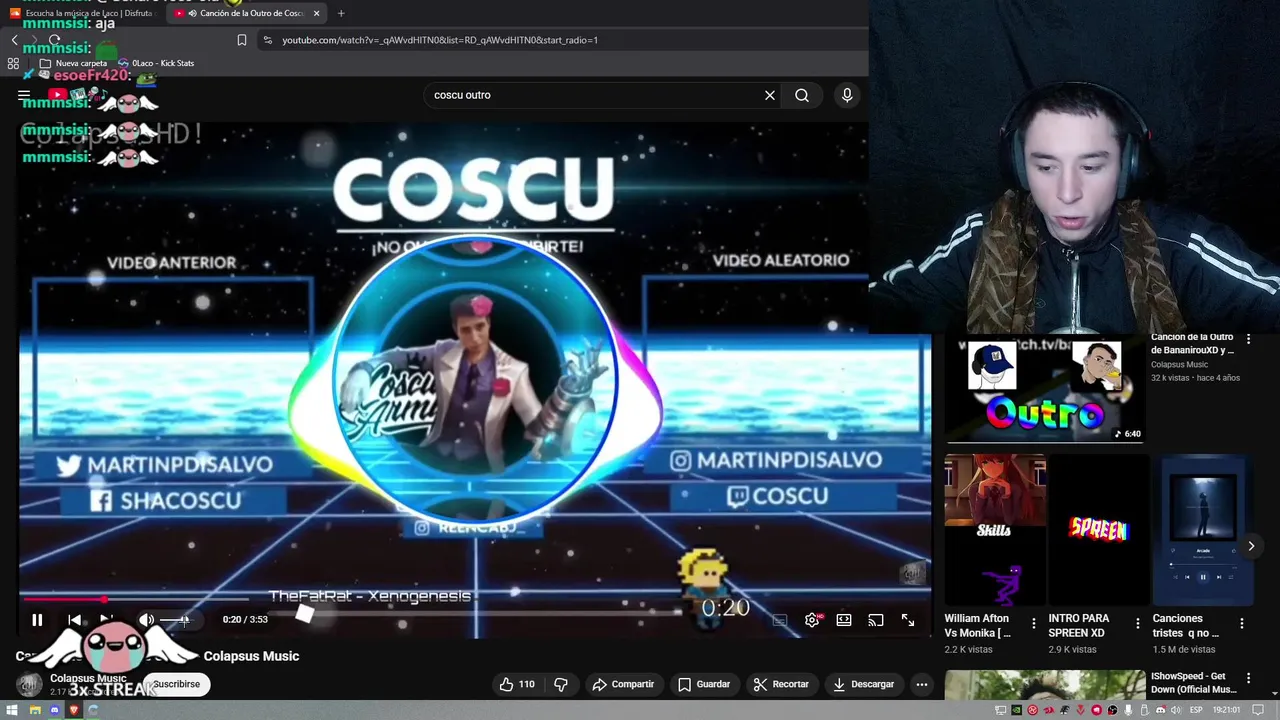Image resolution: width=1280 pixels, height=720 pixels.
Task: Open File Explorer from the taskbar
Action: [x=35, y=710]
